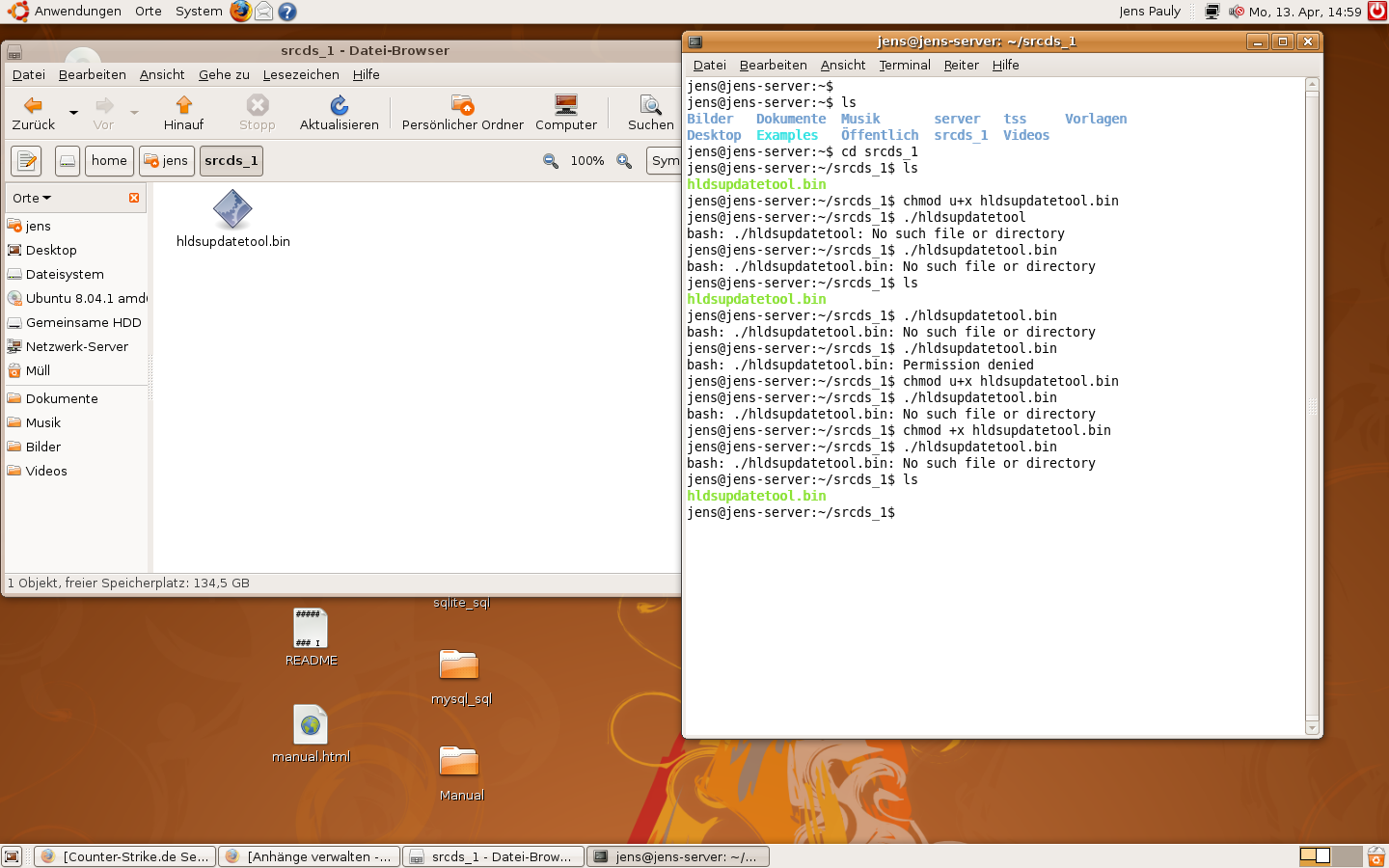Image resolution: width=1389 pixels, height=868 pixels.
Task: Open the Lesezeichen menu
Action: pyautogui.click(x=301, y=74)
